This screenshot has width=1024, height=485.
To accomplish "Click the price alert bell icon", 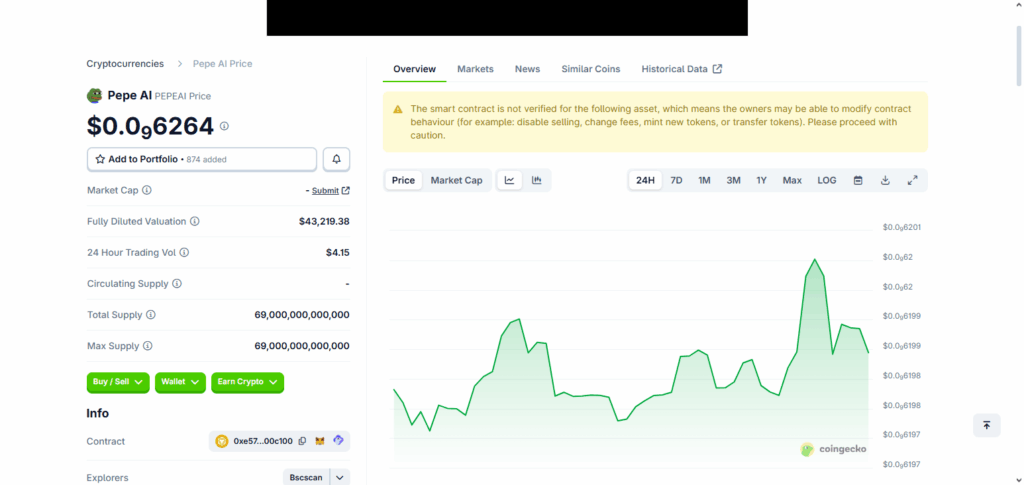I will pyautogui.click(x=336, y=159).
